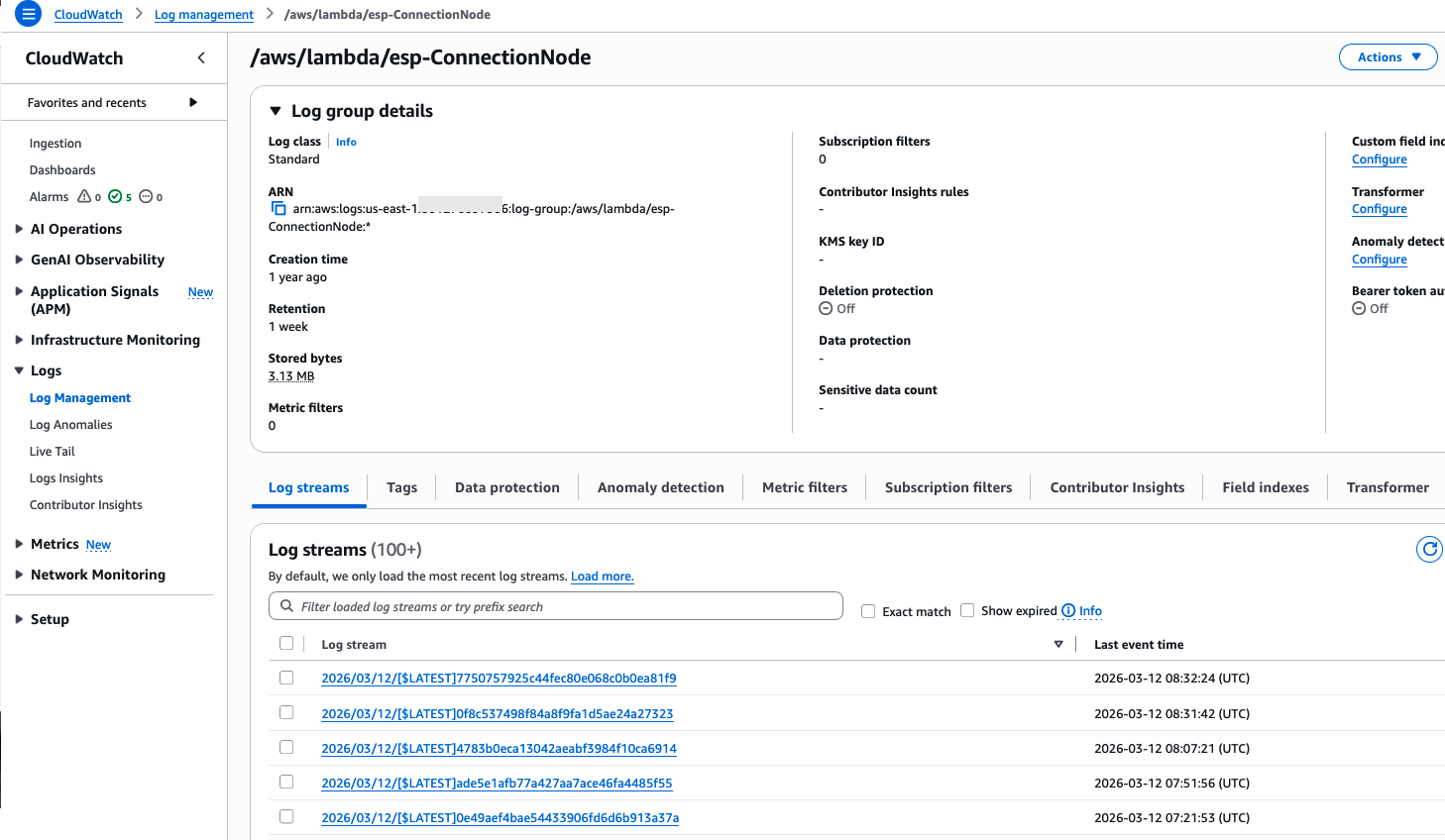Select all log streams checkbox

pos(286,643)
